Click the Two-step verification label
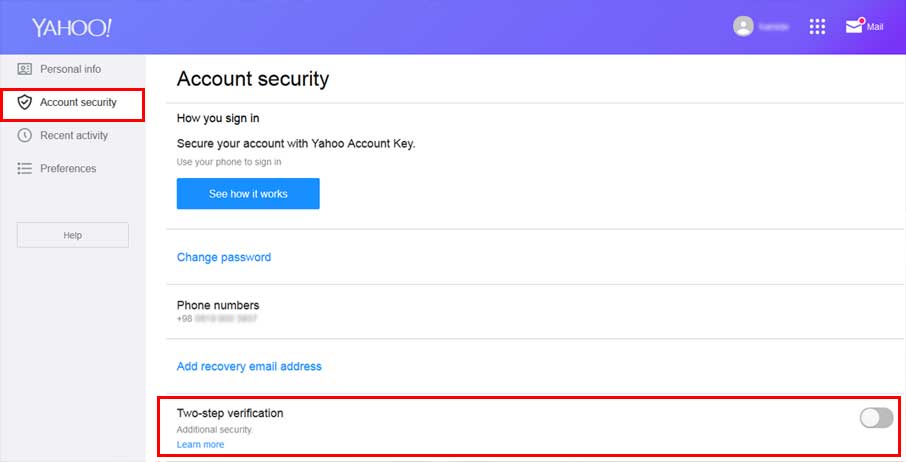Screen dimensions: 906x462 pyautogui.click(x=230, y=413)
